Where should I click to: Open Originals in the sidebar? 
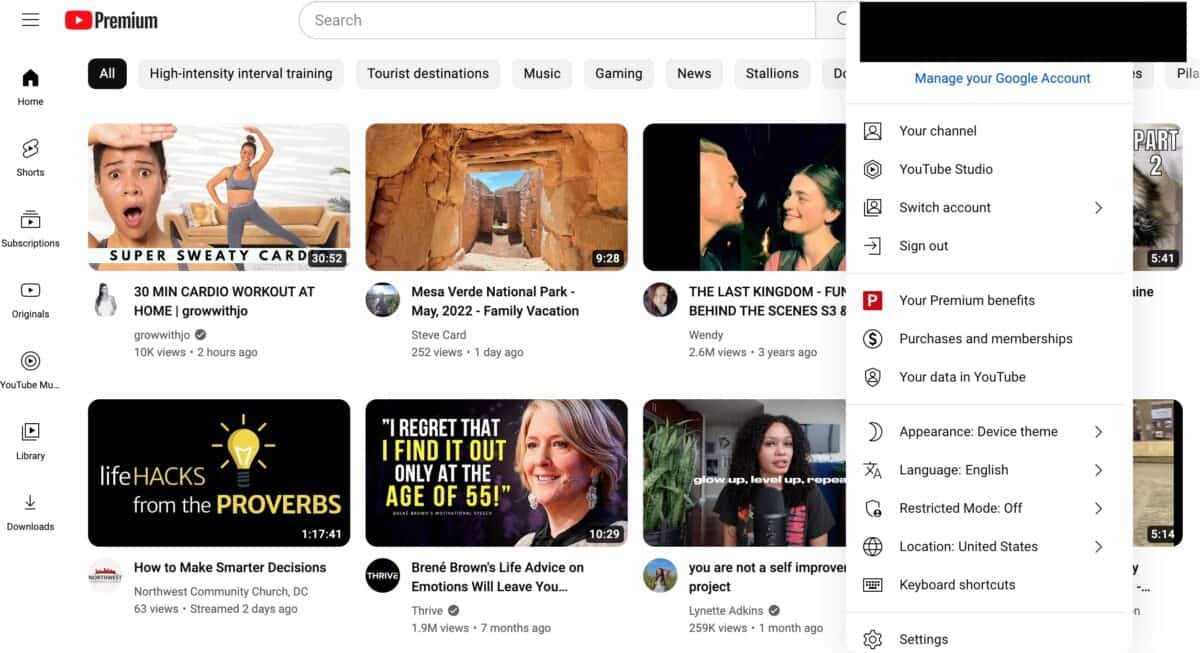tap(30, 300)
